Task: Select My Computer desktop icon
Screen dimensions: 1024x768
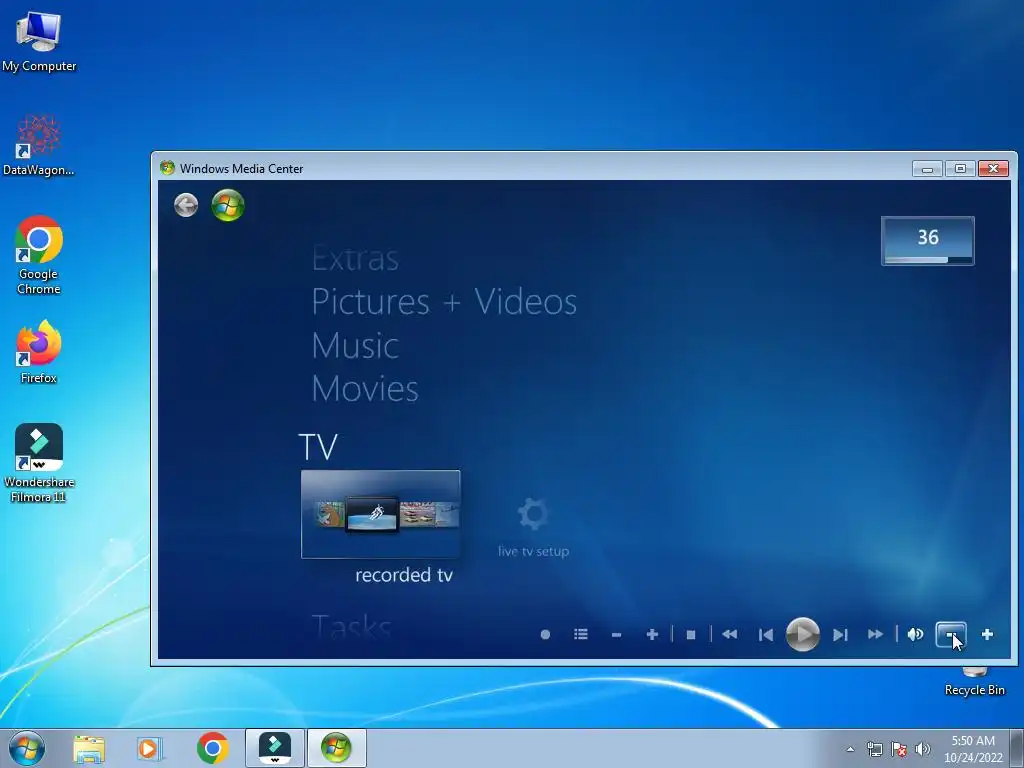Action: pos(39,41)
